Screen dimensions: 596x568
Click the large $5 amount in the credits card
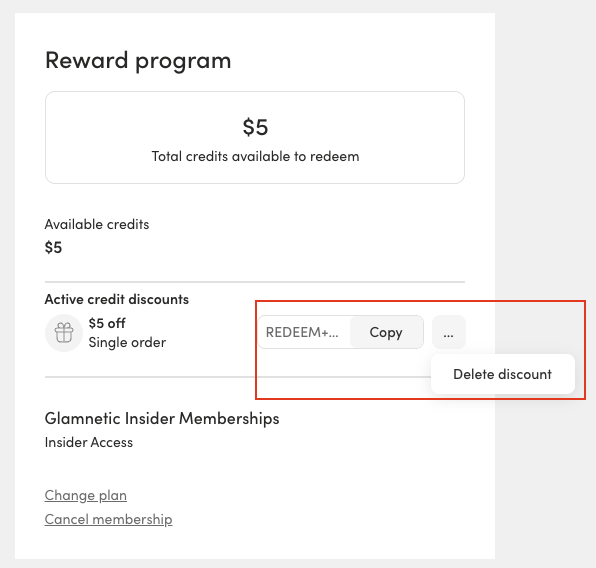click(255, 127)
